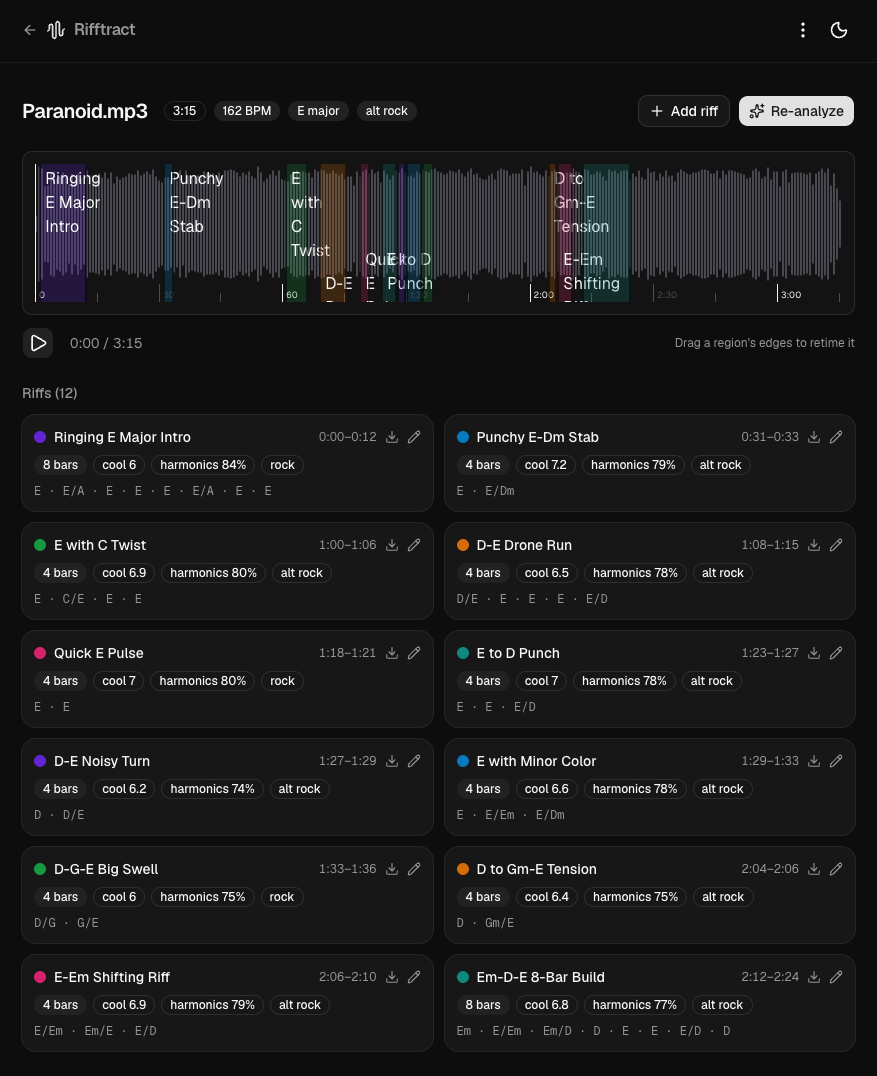The height and width of the screenshot is (1076, 877).
Task: Download the D-E Drone Run riff
Action: pyautogui.click(x=814, y=545)
